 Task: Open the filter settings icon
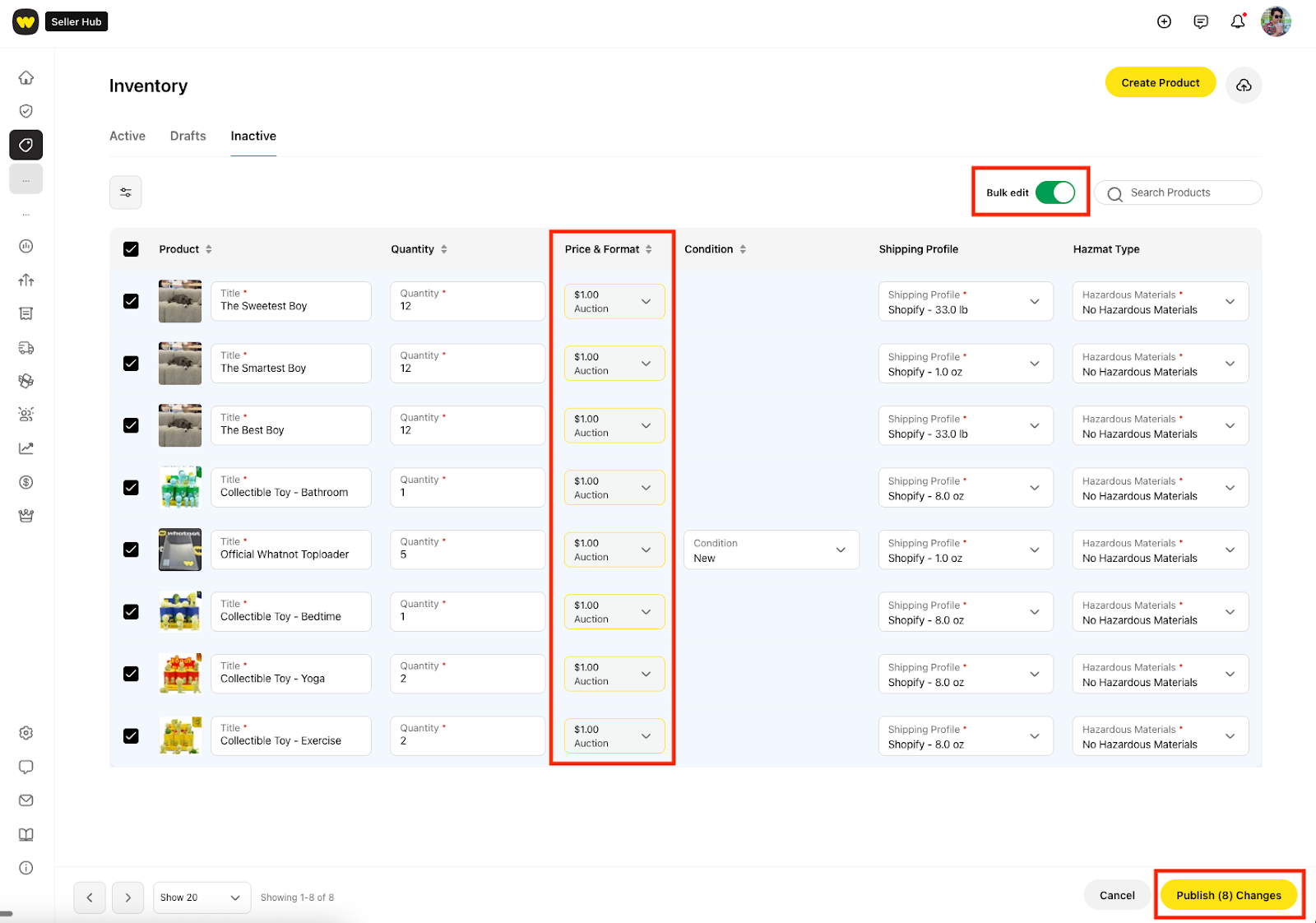pyautogui.click(x=126, y=192)
